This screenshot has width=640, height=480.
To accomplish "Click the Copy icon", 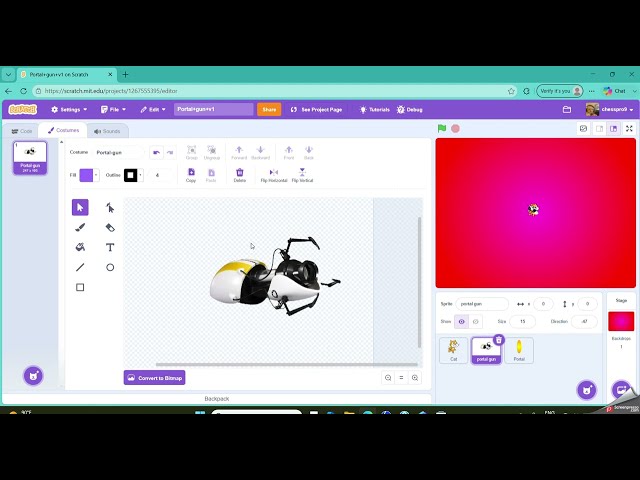I will (191, 175).
